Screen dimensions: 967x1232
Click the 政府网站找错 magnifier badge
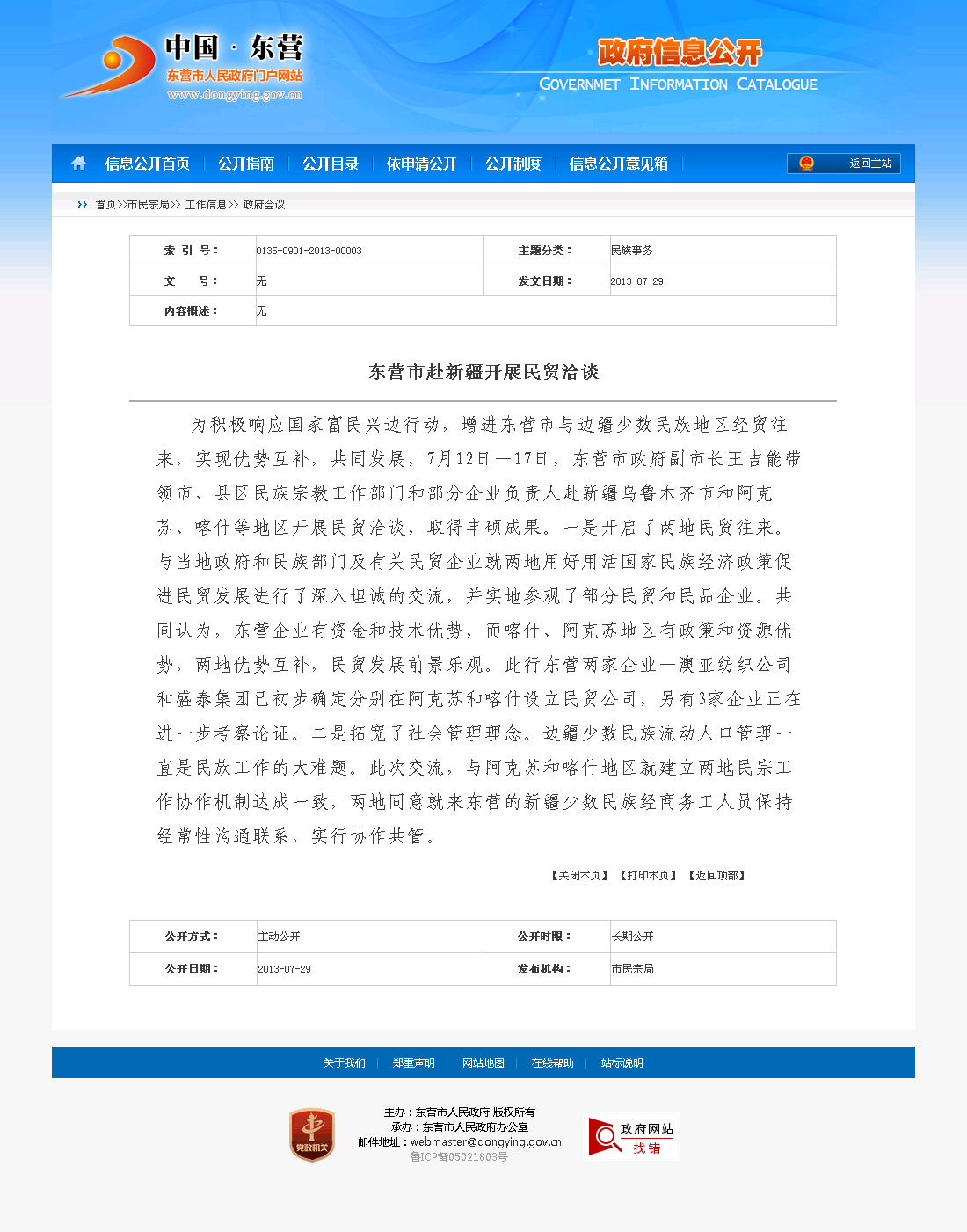pos(632,1137)
